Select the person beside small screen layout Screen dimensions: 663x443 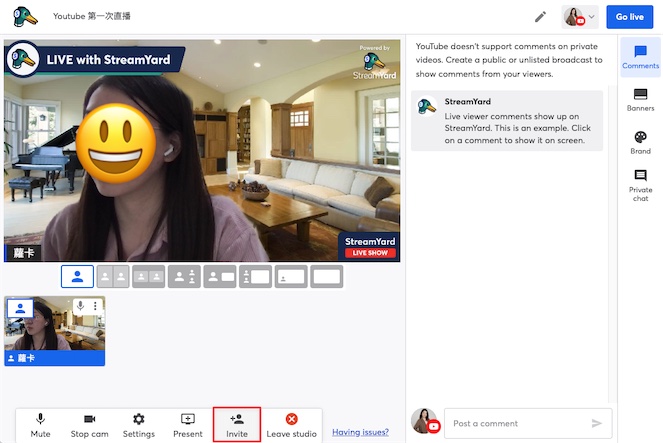pos(220,277)
